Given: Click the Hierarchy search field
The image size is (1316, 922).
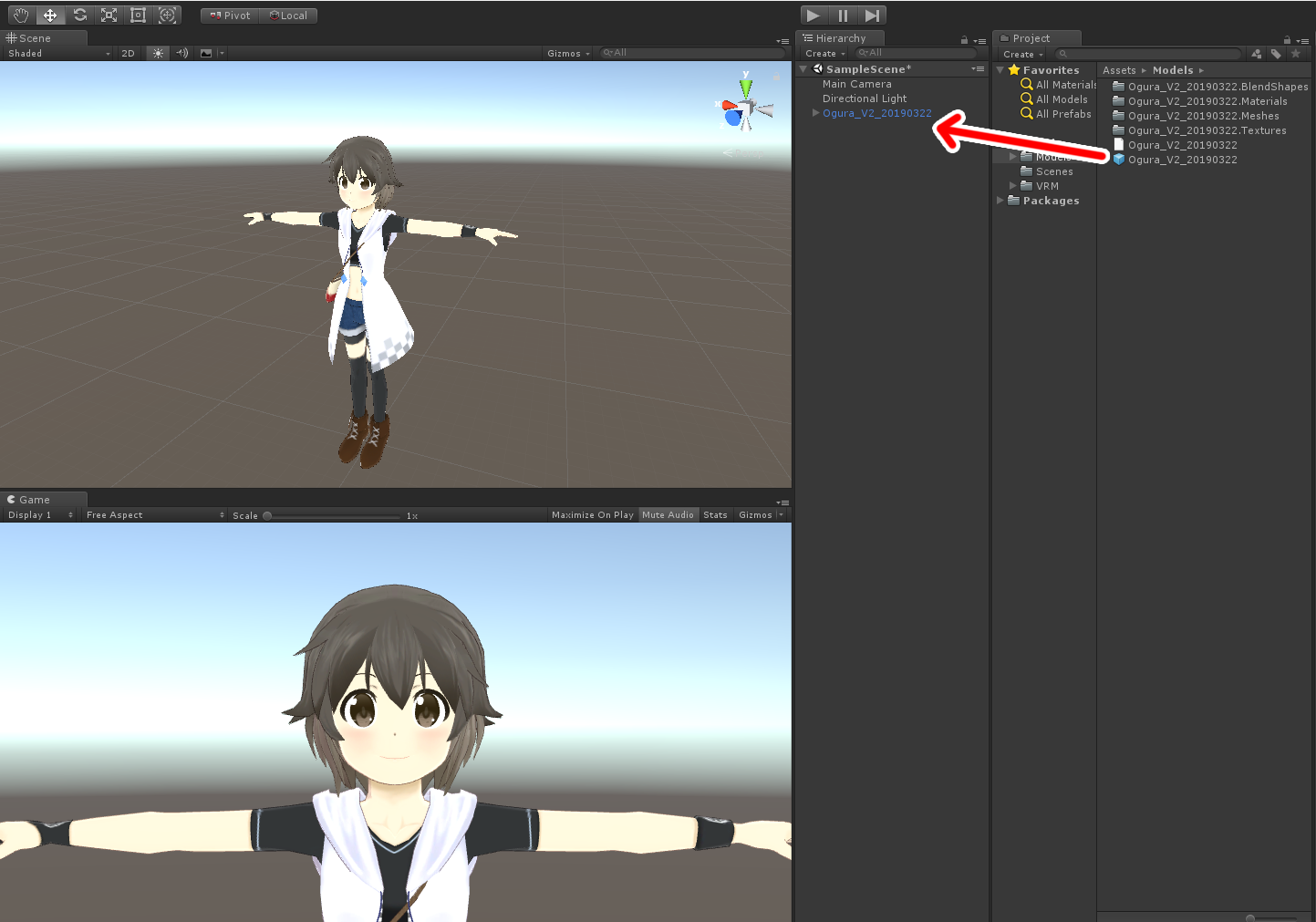Looking at the screenshot, I should tap(917, 53).
